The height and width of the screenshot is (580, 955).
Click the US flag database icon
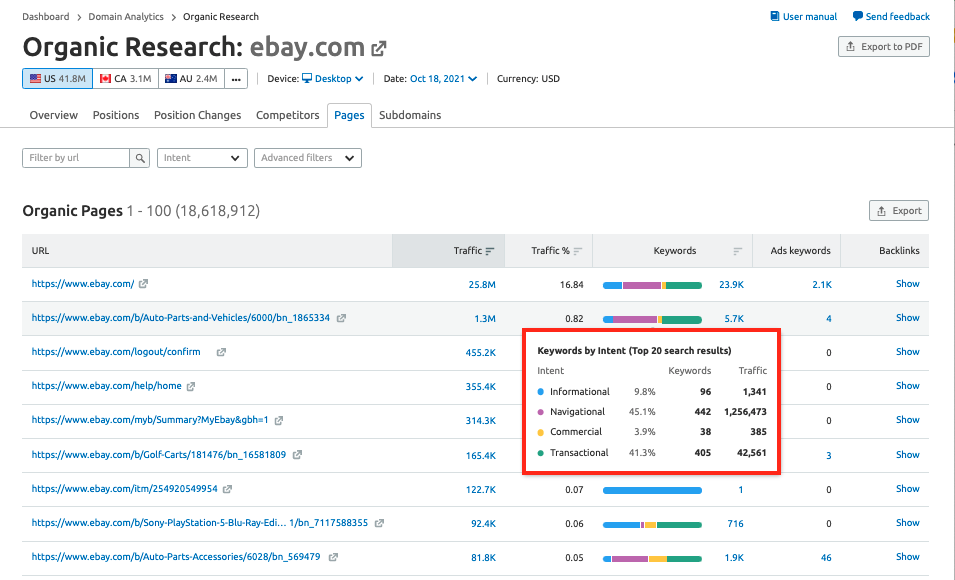[35, 79]
